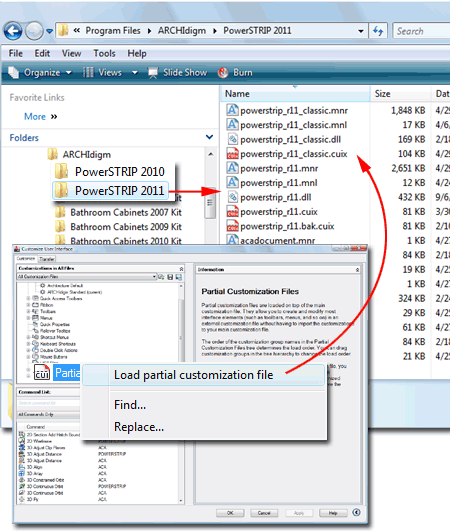Open the recent pages dropdown beside Forward
The height and width of the screenshot is (531, 450).
[x=49, y=31]
